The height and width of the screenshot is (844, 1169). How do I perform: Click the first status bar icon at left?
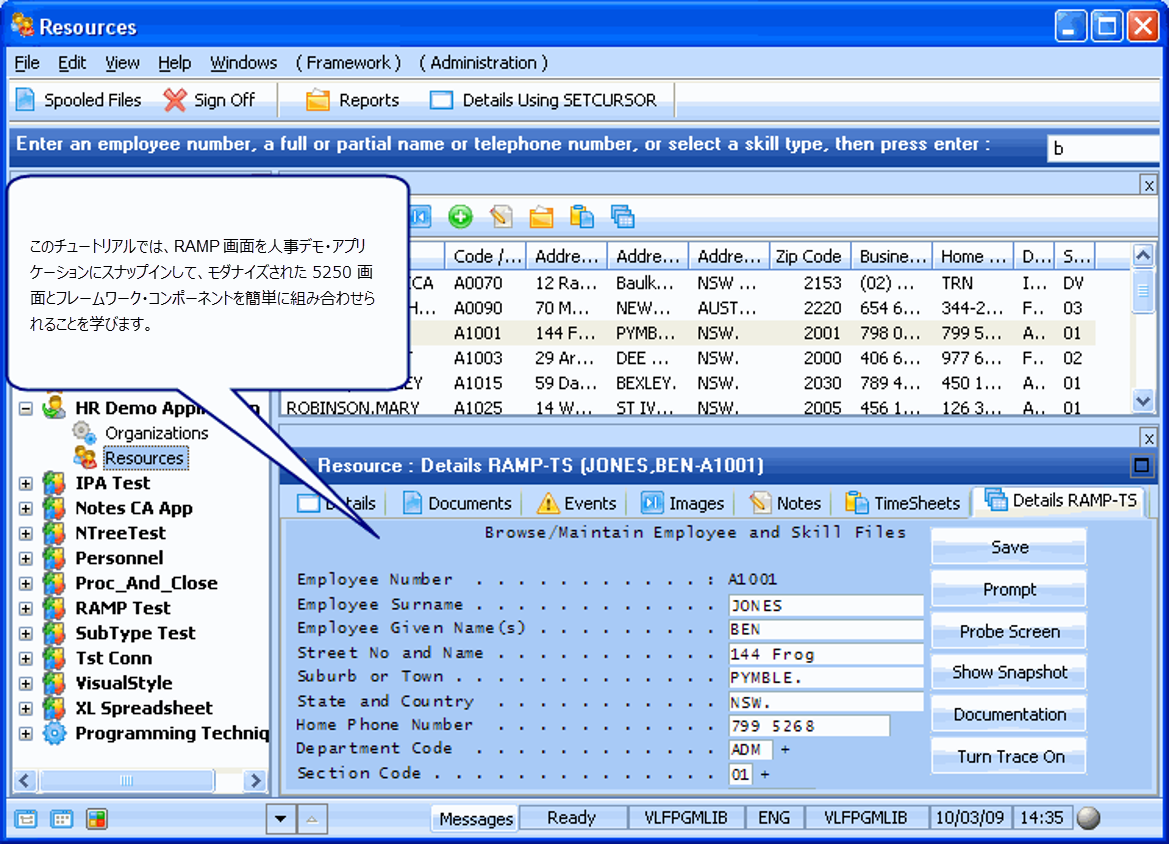(25, 819)
